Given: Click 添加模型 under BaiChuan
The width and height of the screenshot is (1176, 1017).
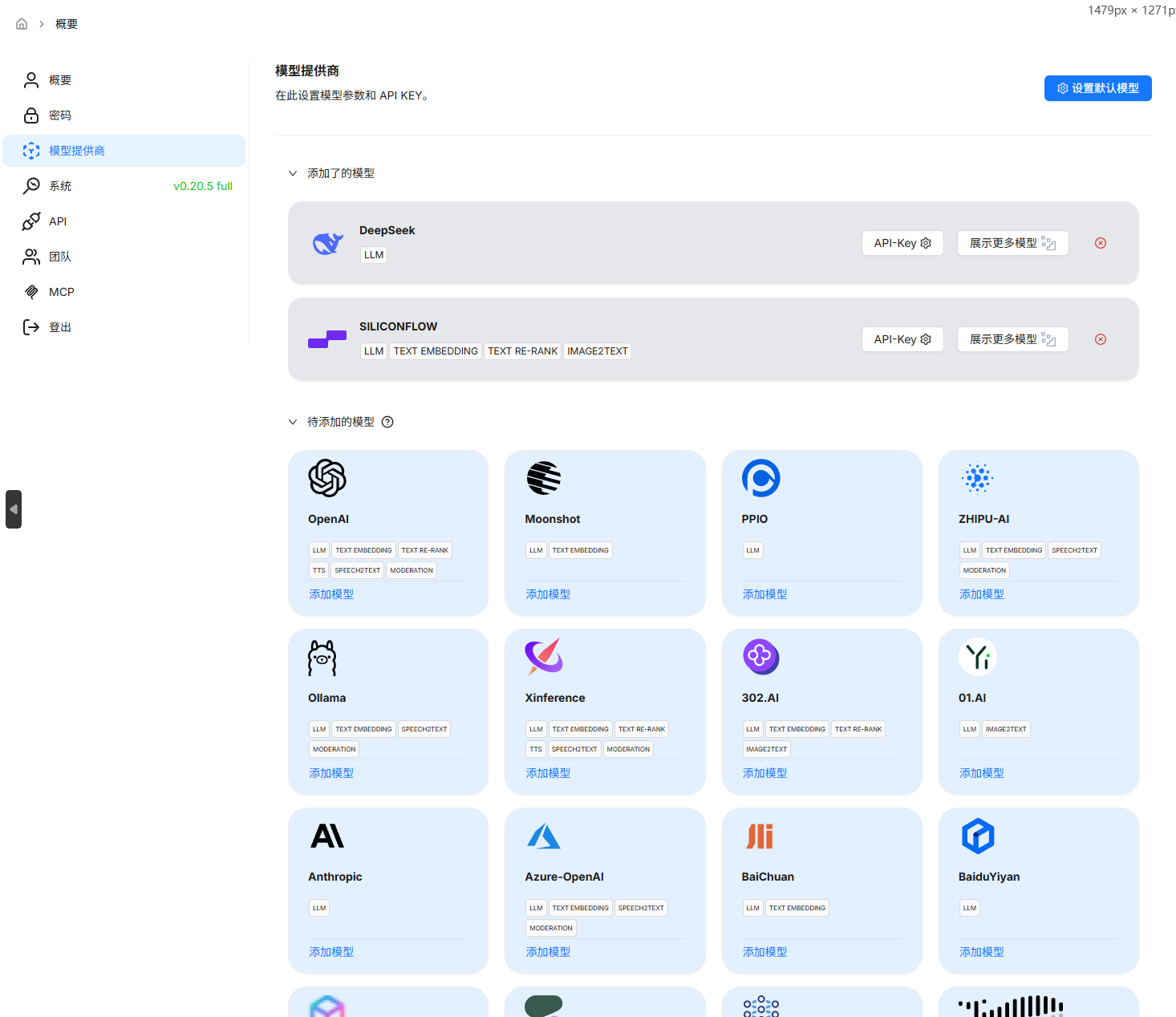Looking at the screenshot, I should tap(764, 952).
